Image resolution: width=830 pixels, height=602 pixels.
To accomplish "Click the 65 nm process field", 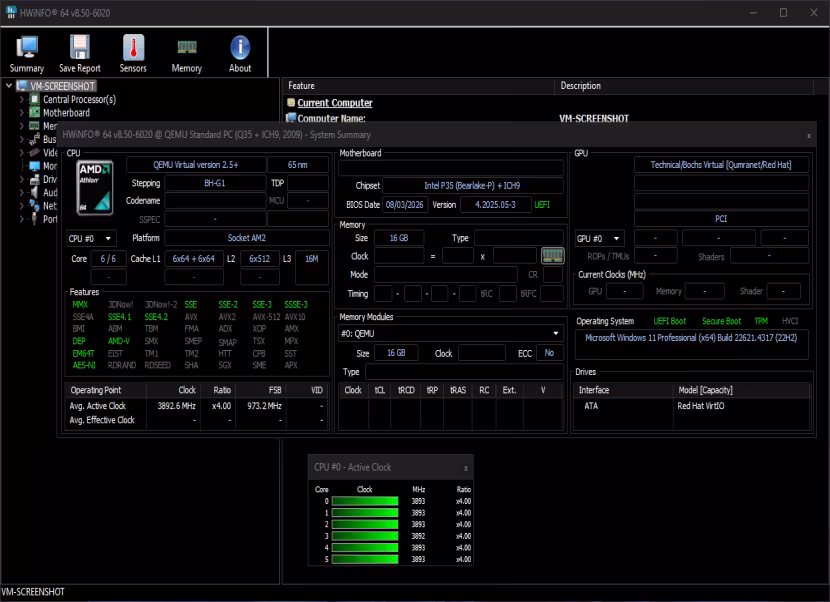I will (297, 165).
